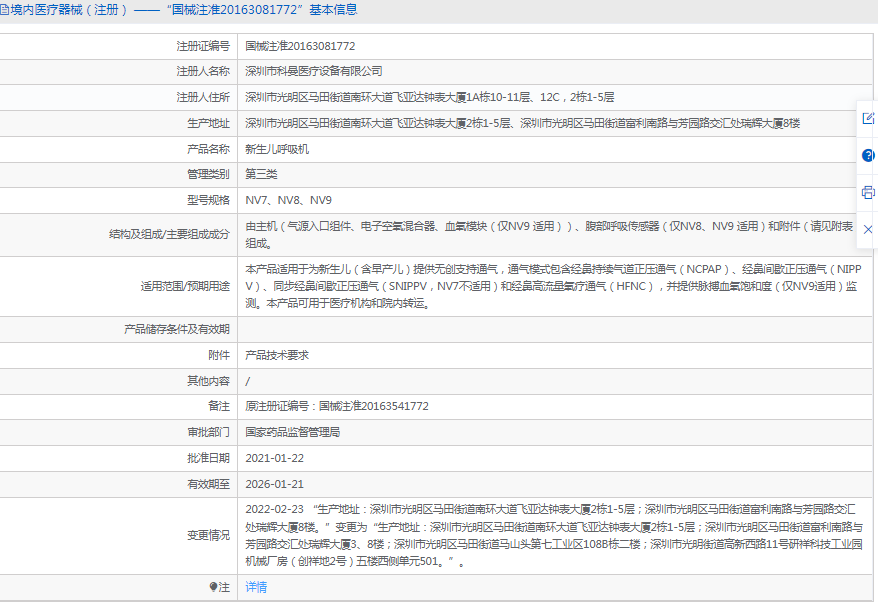Click the 产品储存条件及有效期 row label
This screenshot has width=878, height=609.
[x=176, y=329]
